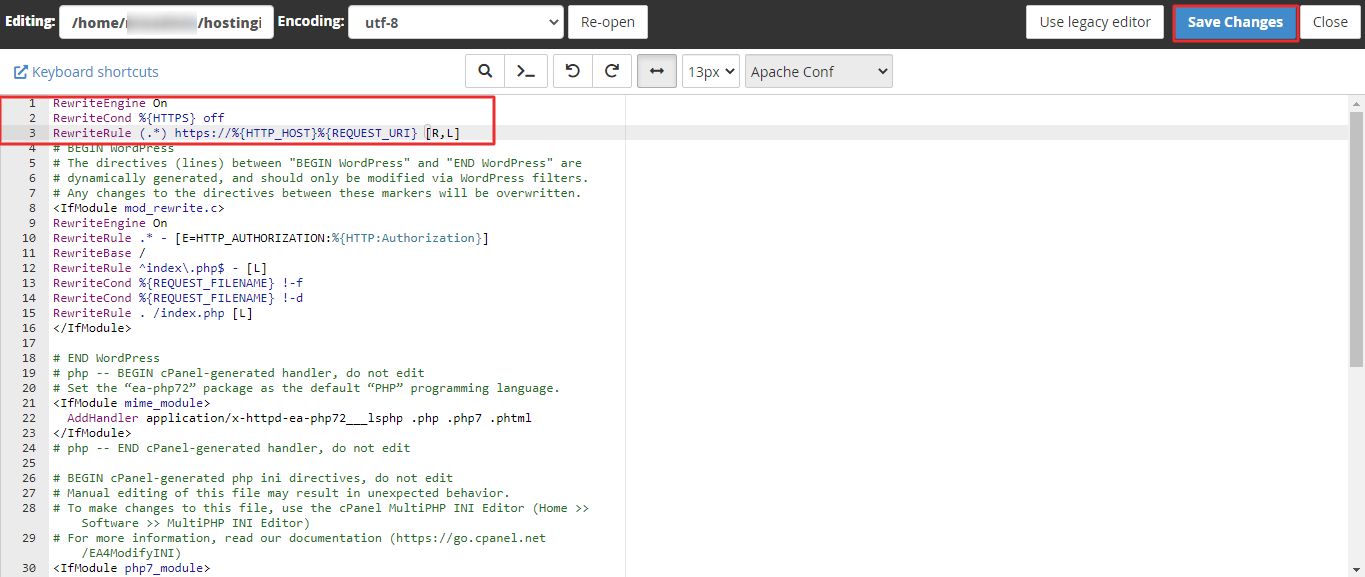Click the "RewriteBase /" line
This screenshot has width=1365, height=577.
(x=99, y=253)
